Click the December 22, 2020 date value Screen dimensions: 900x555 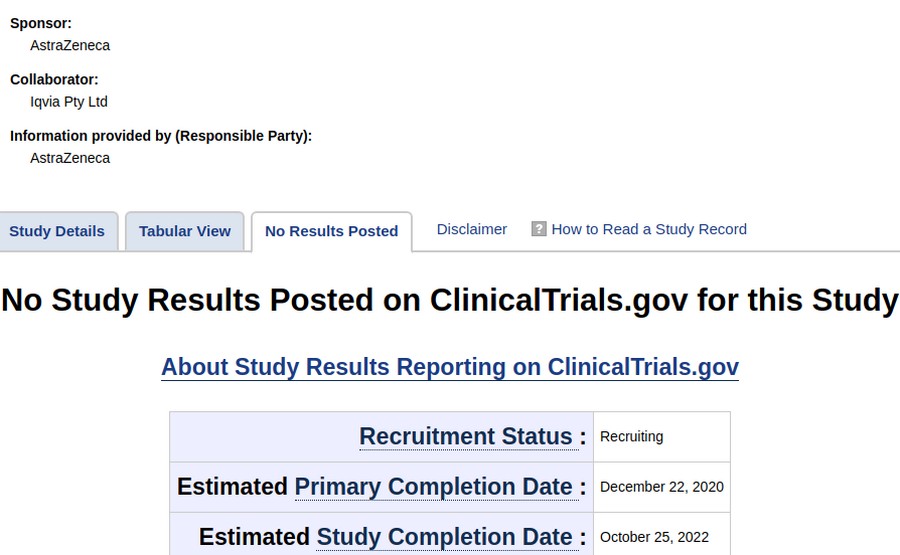662,487
